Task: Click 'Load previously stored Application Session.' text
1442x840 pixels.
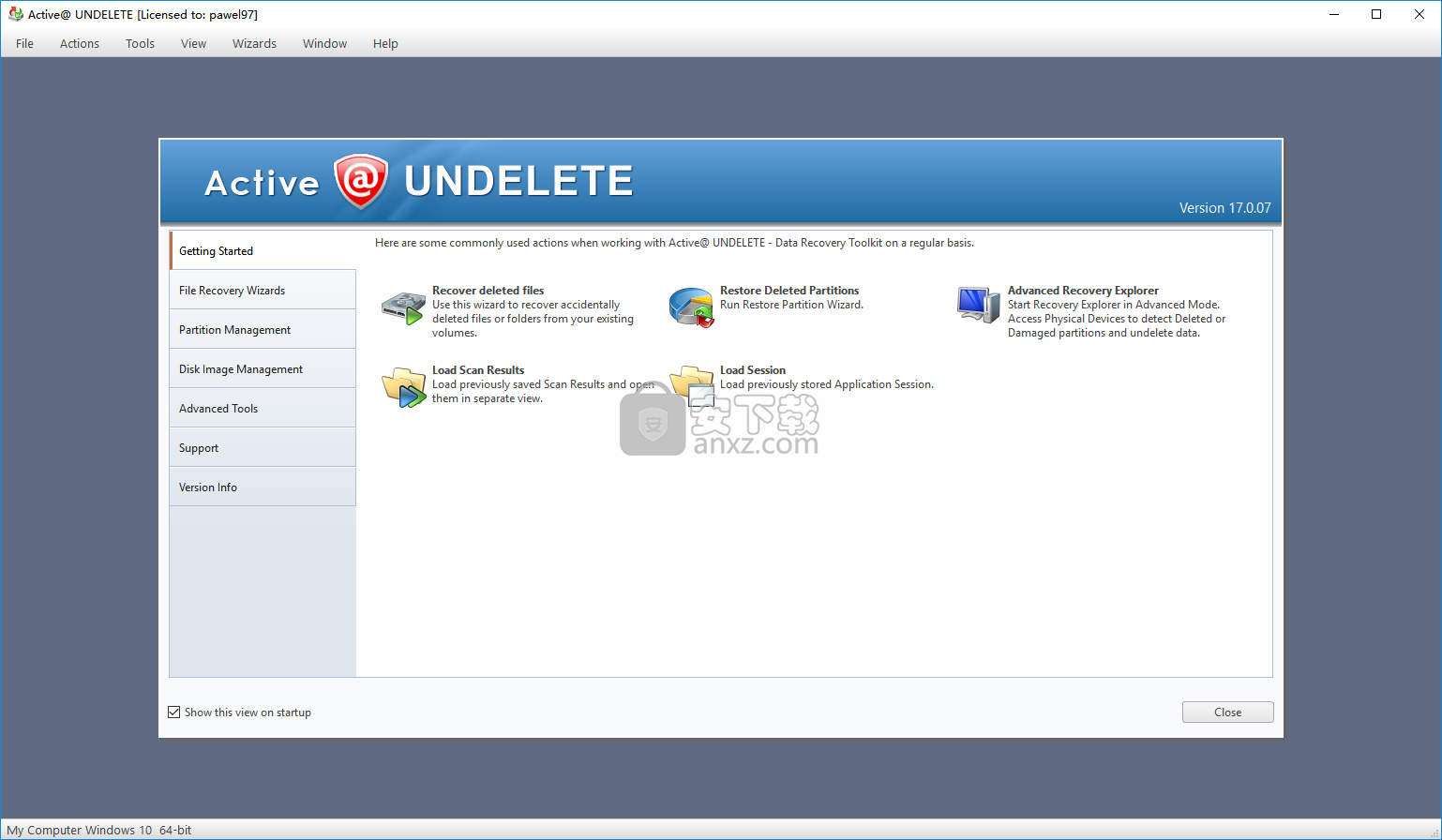Action: tap(827, 384)
